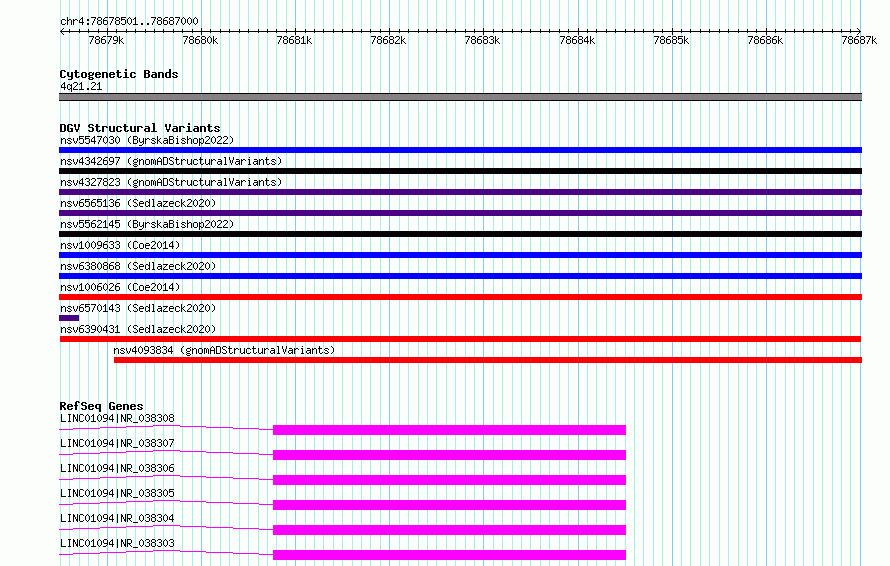Click the blue nsv6380868 variant bar
The image size is (890, 566).
[x=460, y=276]
